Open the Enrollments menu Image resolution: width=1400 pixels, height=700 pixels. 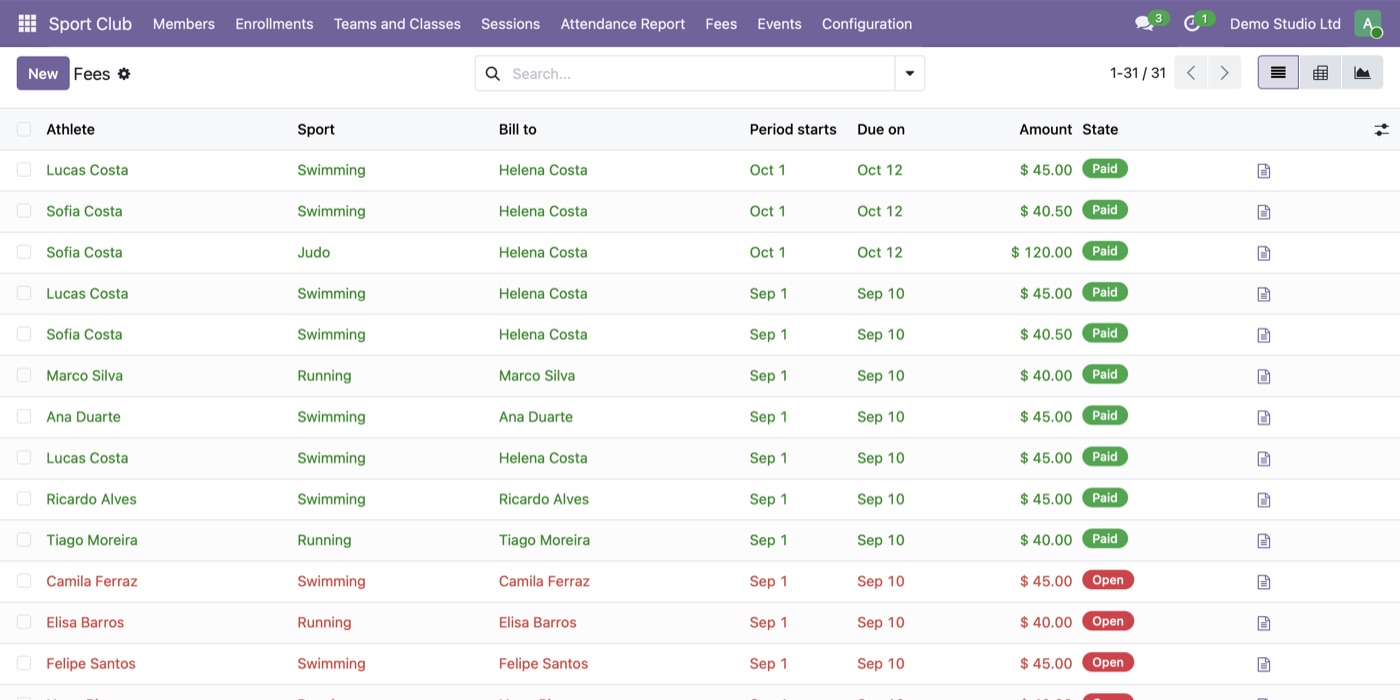point(274,23)
